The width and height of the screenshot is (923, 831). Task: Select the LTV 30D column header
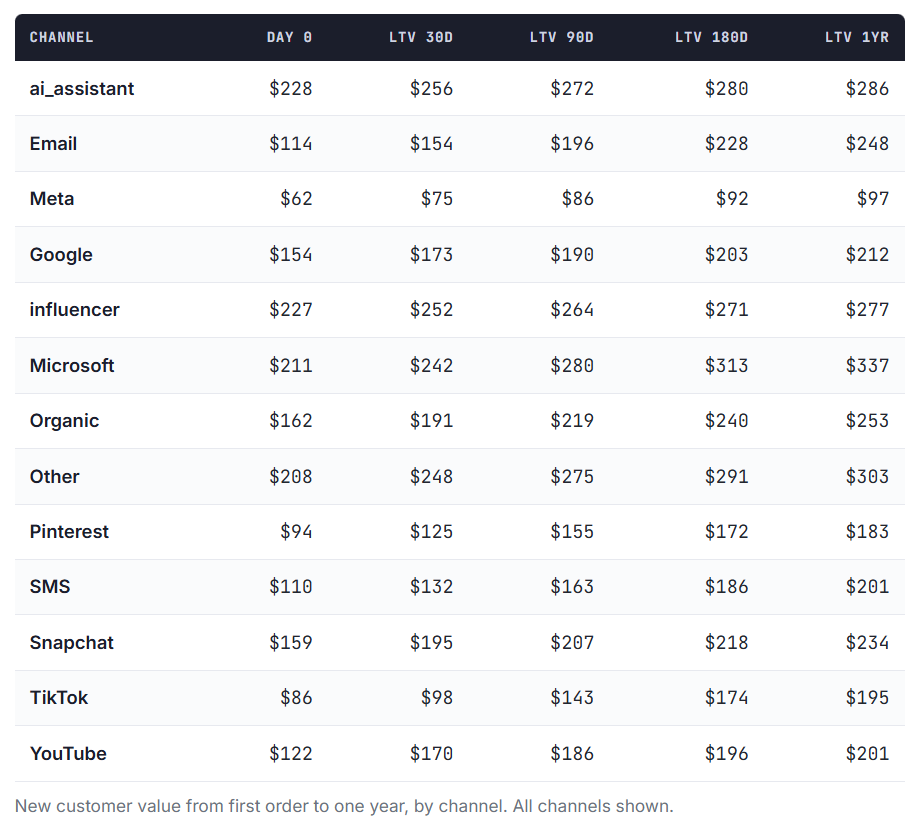click(421, 37)
